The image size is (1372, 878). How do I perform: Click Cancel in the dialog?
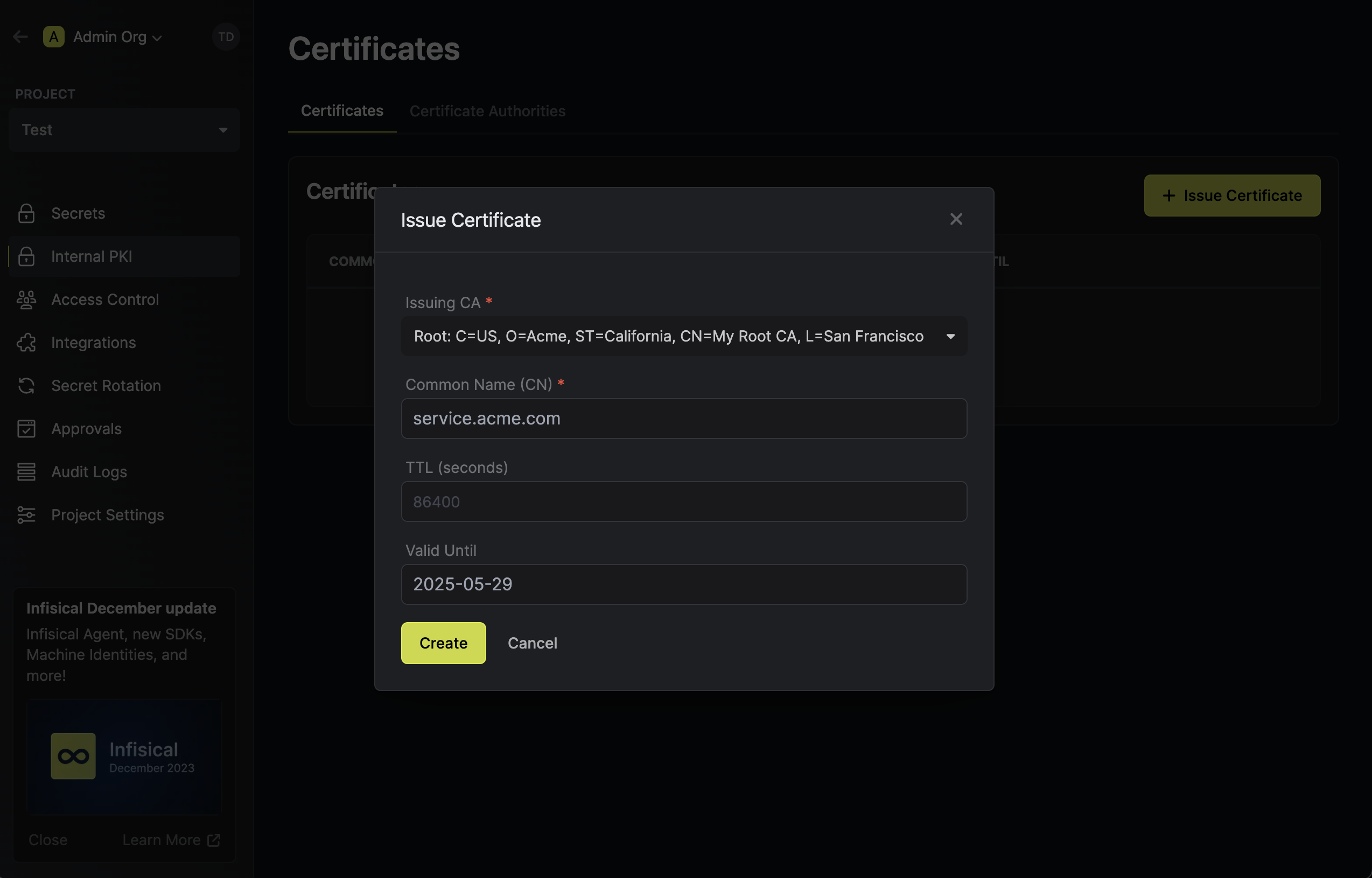tap(532, 643)
